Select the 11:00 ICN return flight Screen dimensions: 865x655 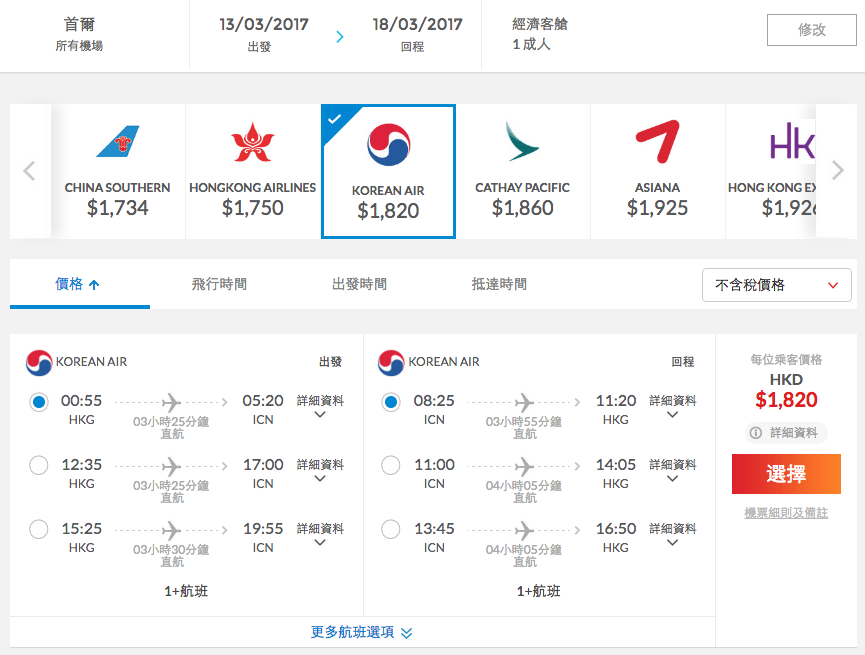391,465
